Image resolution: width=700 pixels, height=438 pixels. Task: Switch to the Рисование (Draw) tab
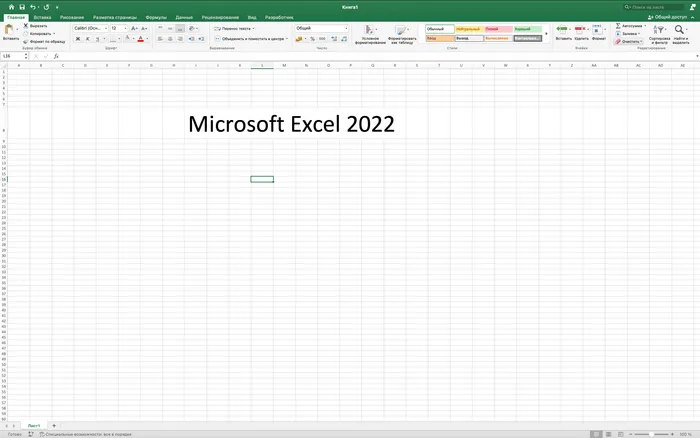coord(72,17)
